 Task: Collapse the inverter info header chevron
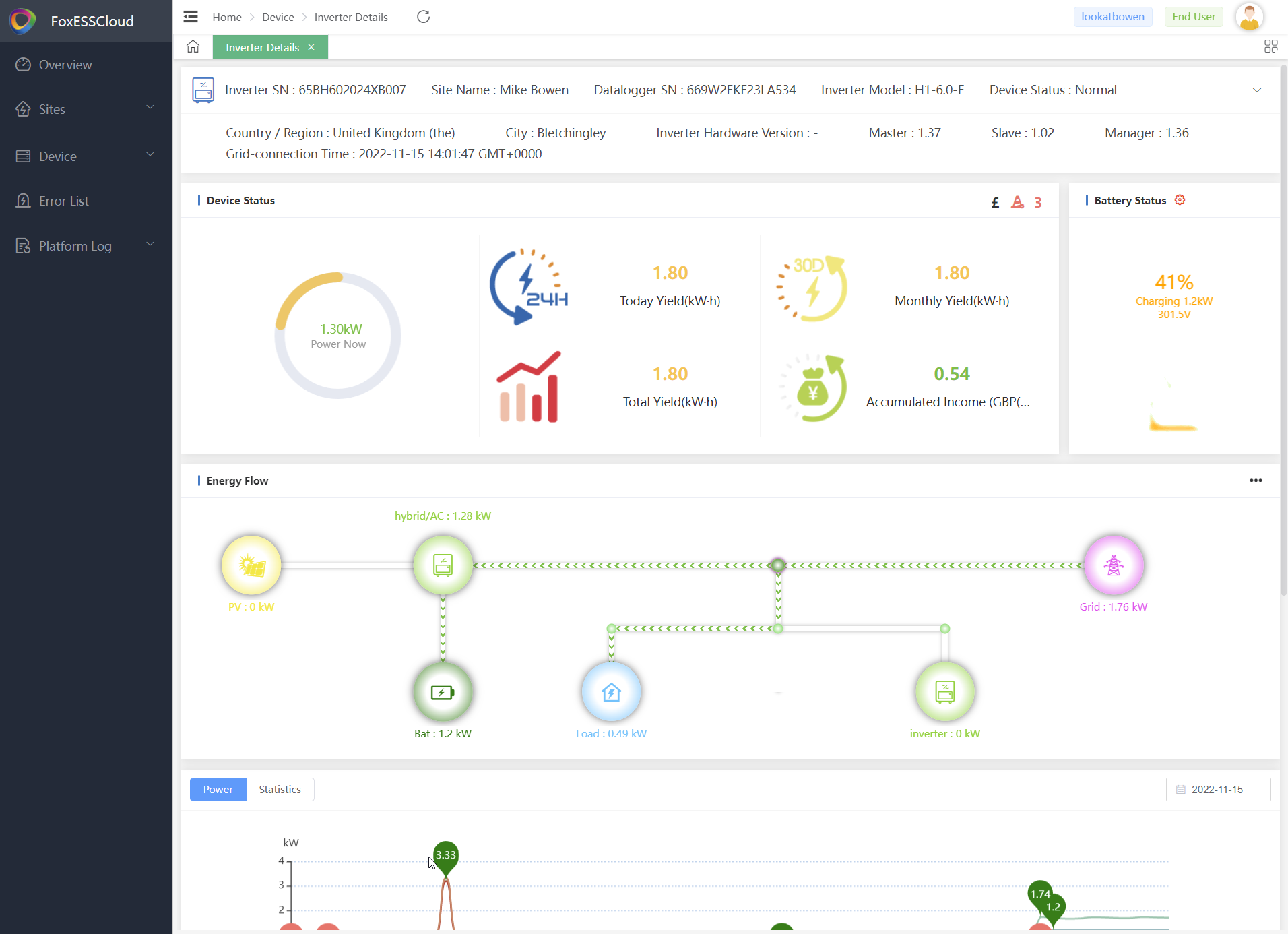pyautogui.click(x=1256, y=90)
